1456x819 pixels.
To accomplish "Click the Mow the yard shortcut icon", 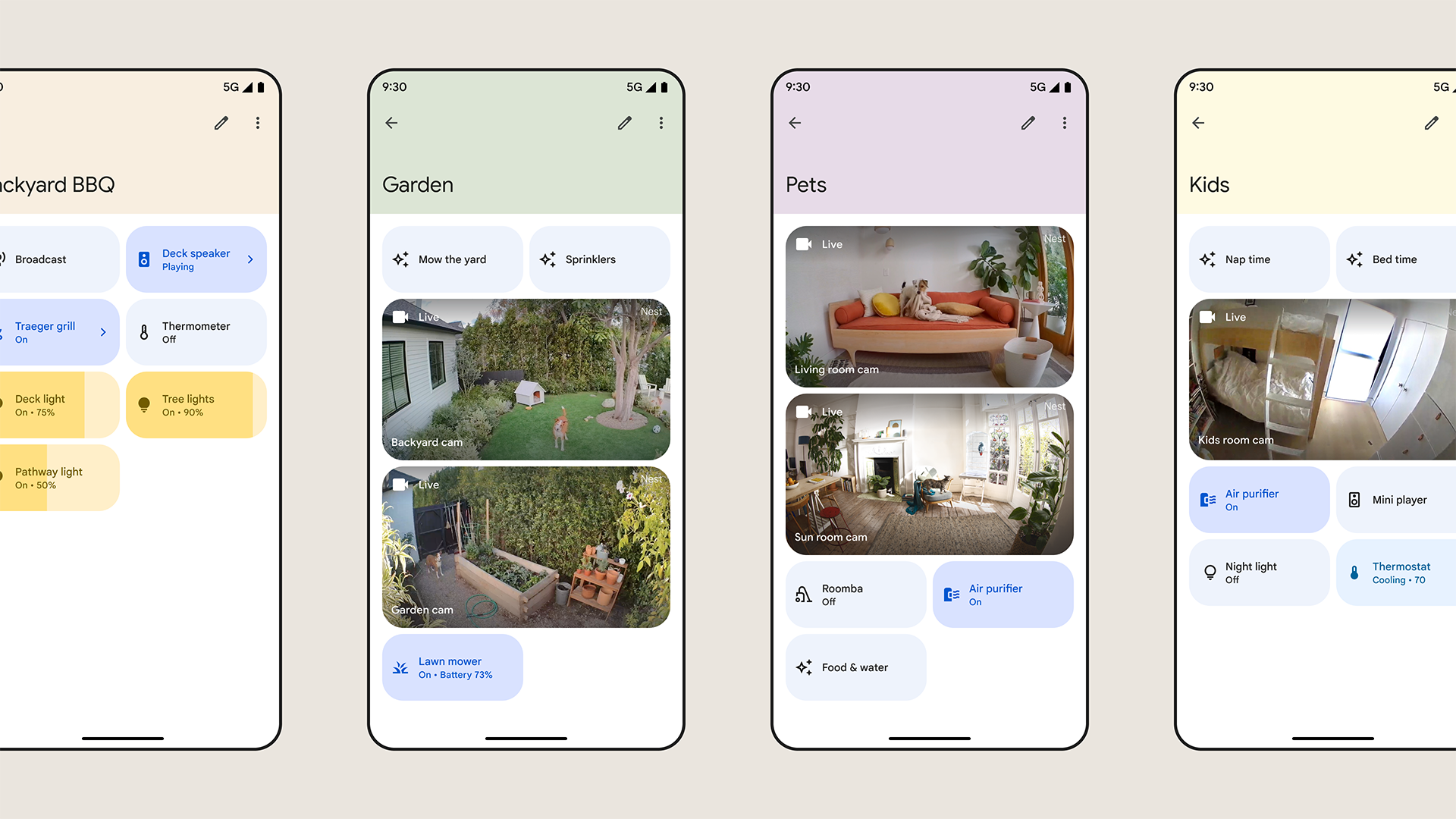I will [x=402, y=259].
